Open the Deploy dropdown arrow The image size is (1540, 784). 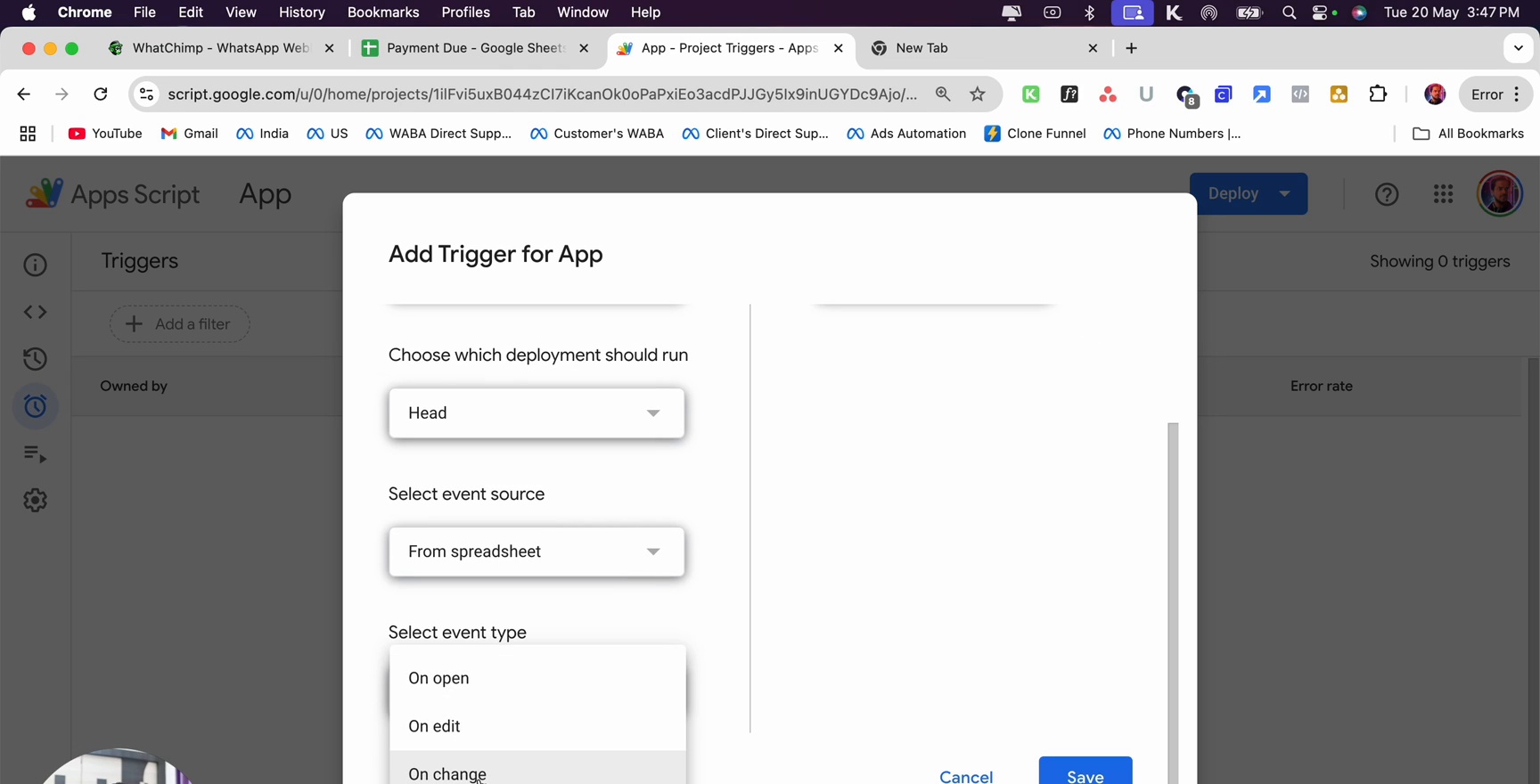1284,193
